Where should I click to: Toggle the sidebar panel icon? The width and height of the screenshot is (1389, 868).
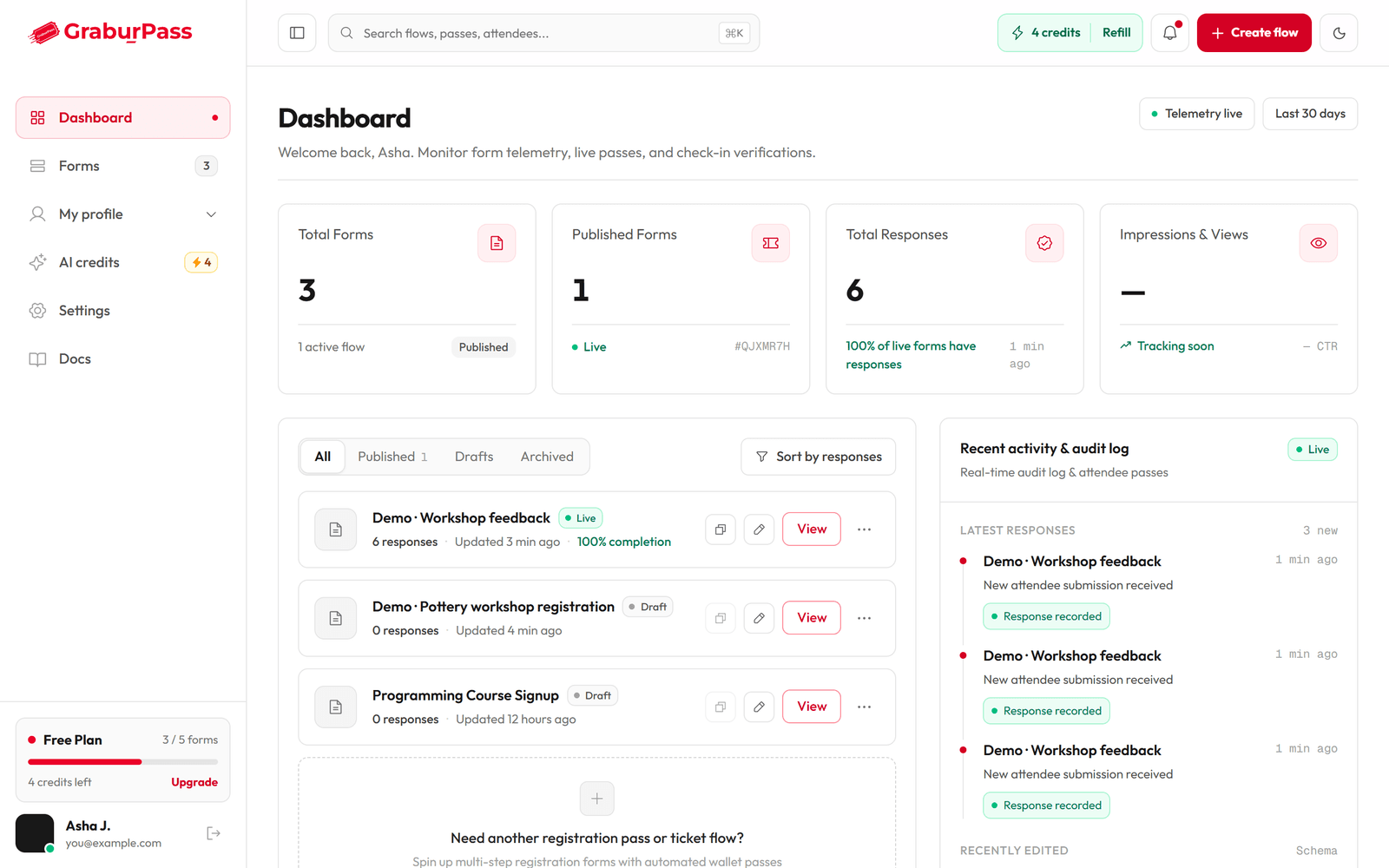297,33
